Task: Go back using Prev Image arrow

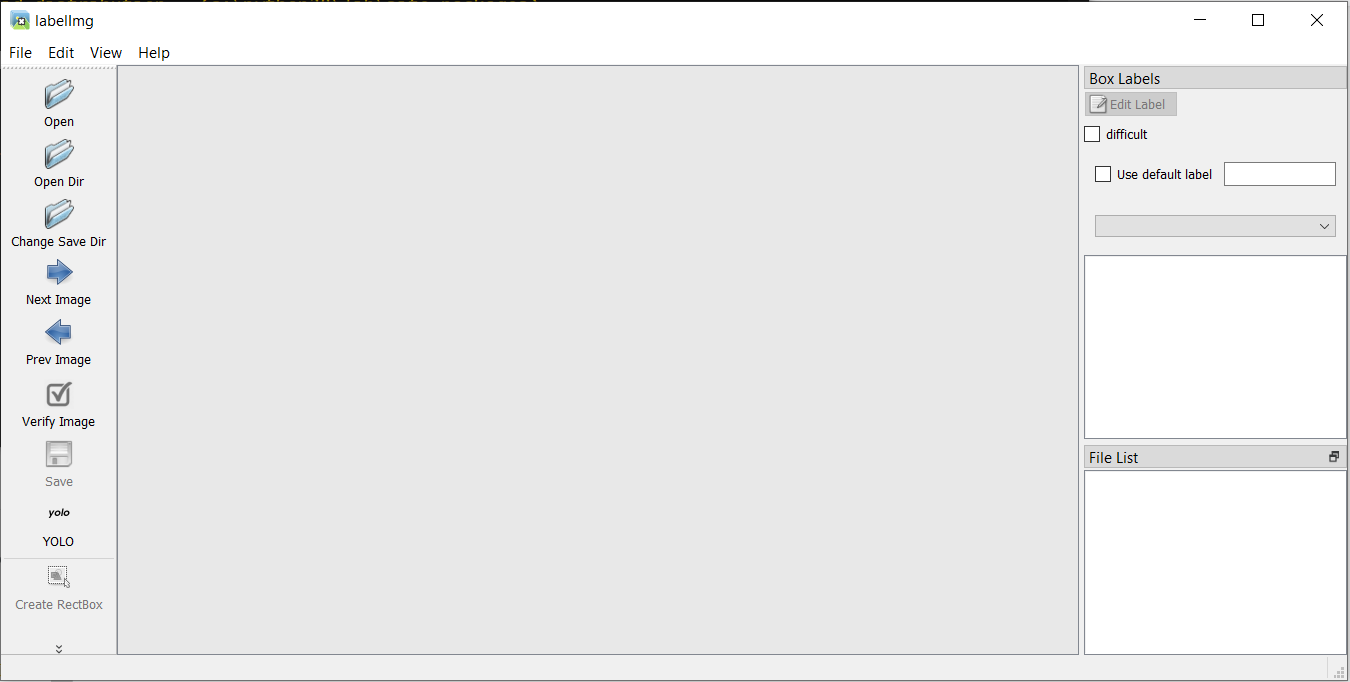Action: [59, 332]
